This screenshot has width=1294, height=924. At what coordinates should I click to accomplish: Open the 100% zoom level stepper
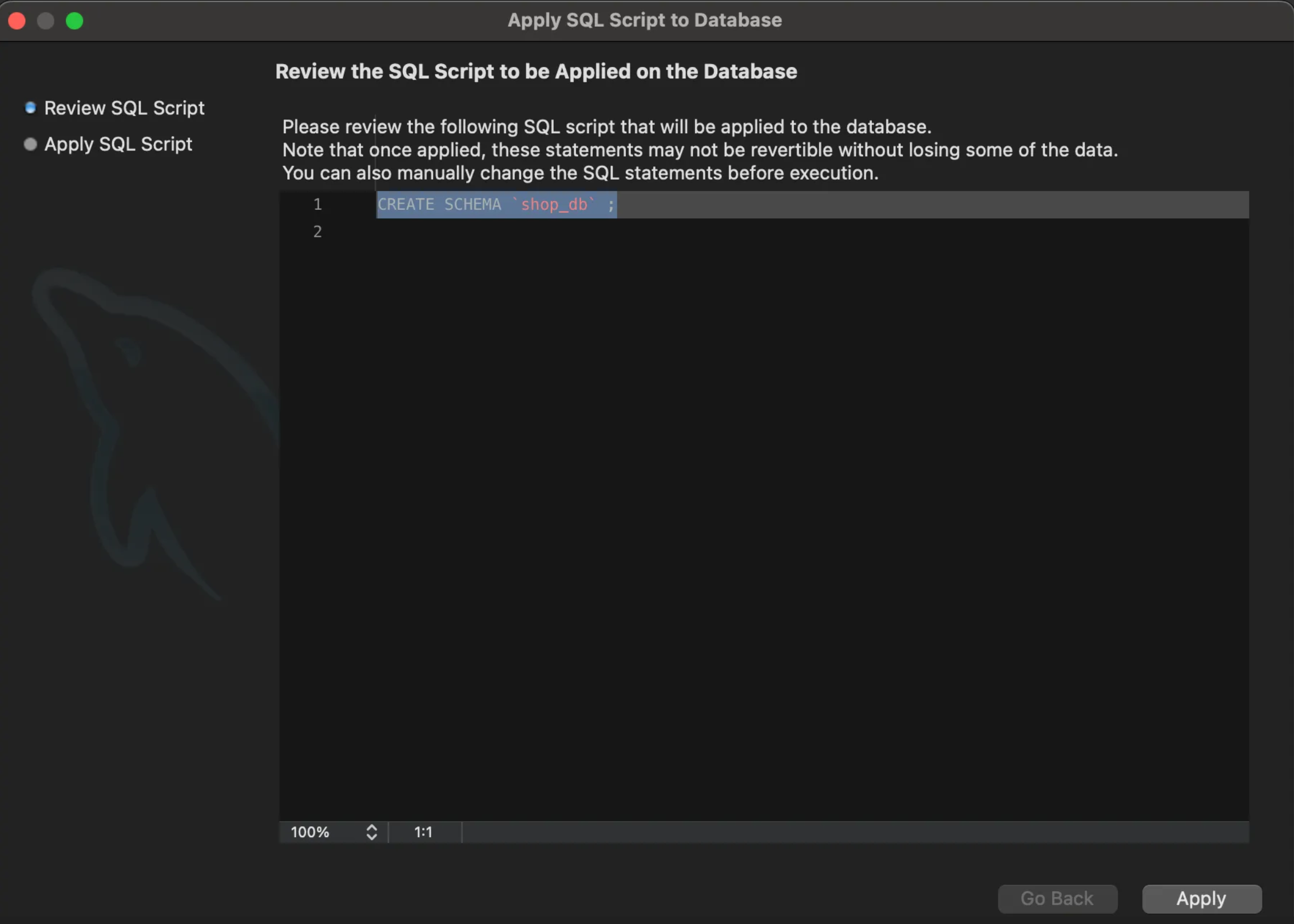[x=371, y=832]
